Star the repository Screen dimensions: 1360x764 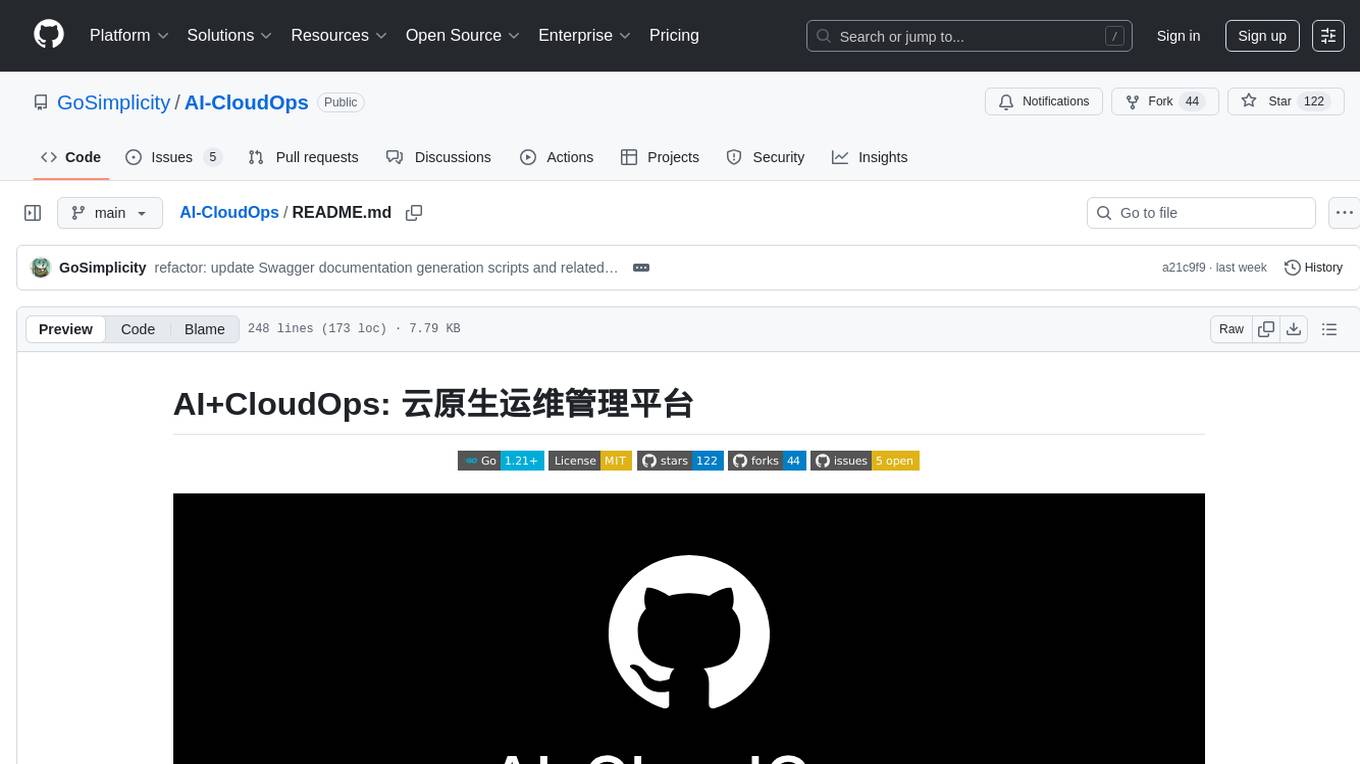coord(1286,102)
